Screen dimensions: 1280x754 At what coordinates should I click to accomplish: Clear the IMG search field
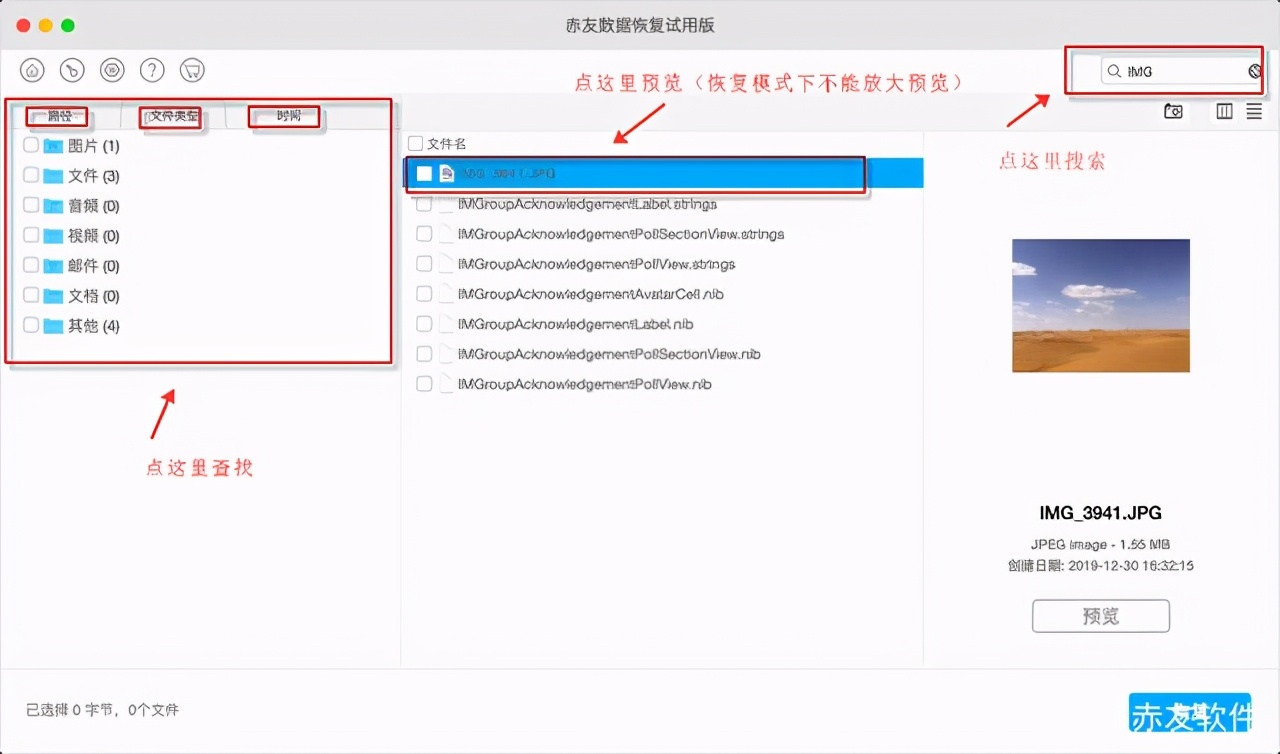(x=1255, y=71)
